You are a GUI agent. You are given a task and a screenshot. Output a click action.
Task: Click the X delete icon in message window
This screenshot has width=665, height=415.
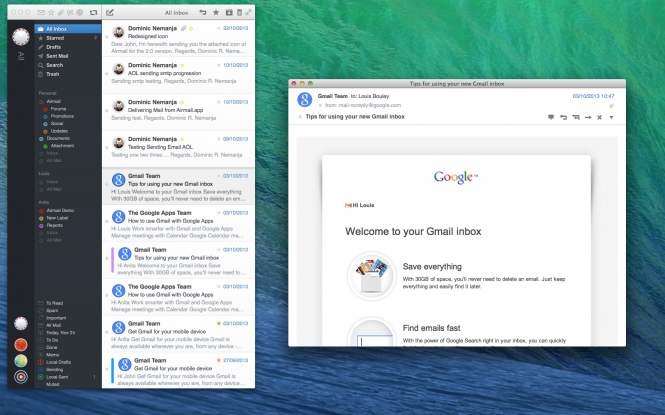point(599,117)
